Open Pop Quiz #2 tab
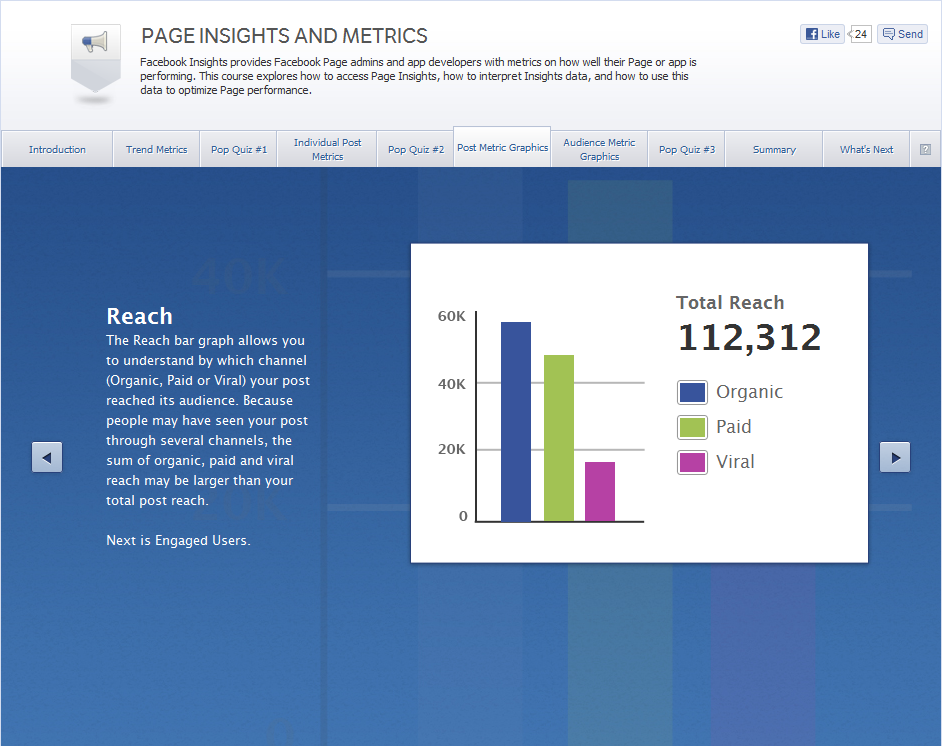The image size is (942, 746). tap(416, 150)
